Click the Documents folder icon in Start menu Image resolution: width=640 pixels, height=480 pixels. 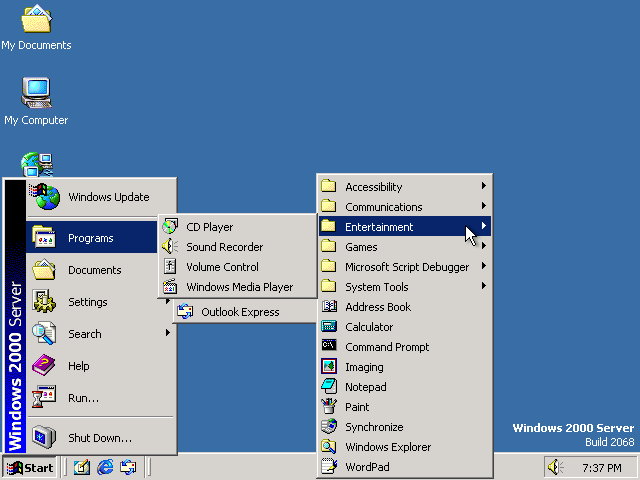tap(44, 270)
